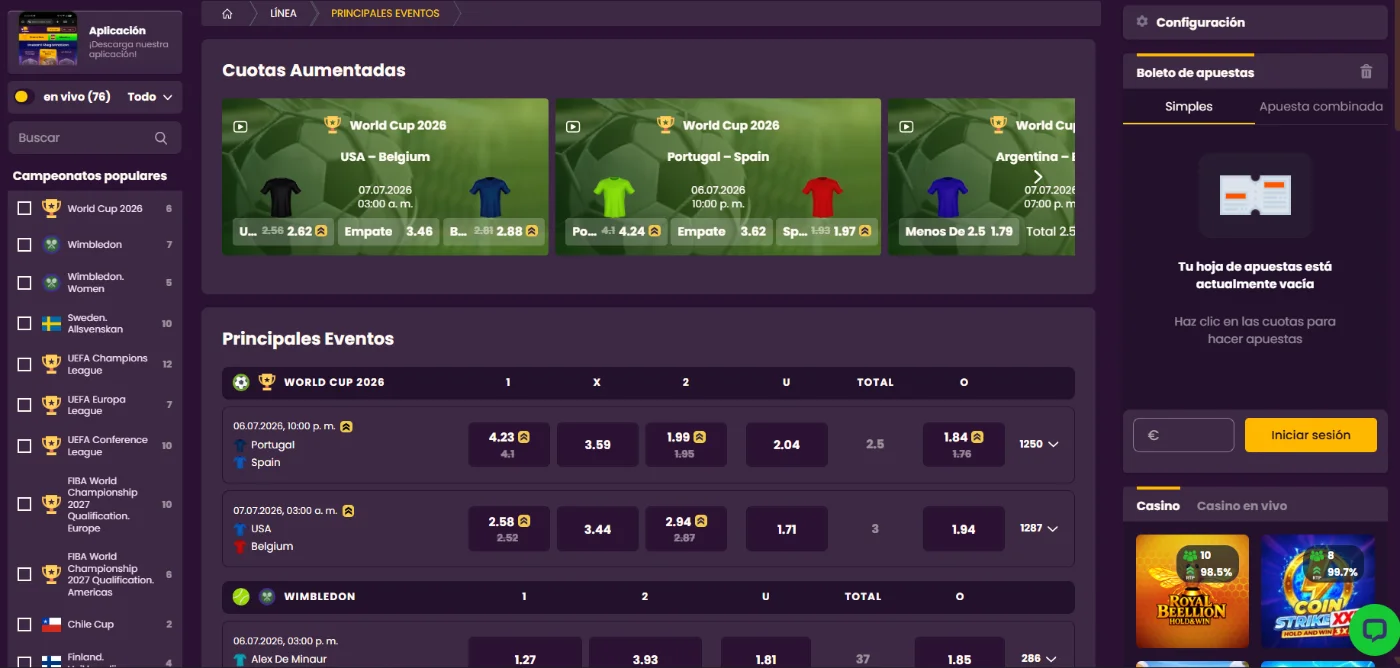Viewport: 1400px width, 668px height.
Task: Open FIBA World Championship 2027 Qualification. Europe
Action: click(95, 504)
